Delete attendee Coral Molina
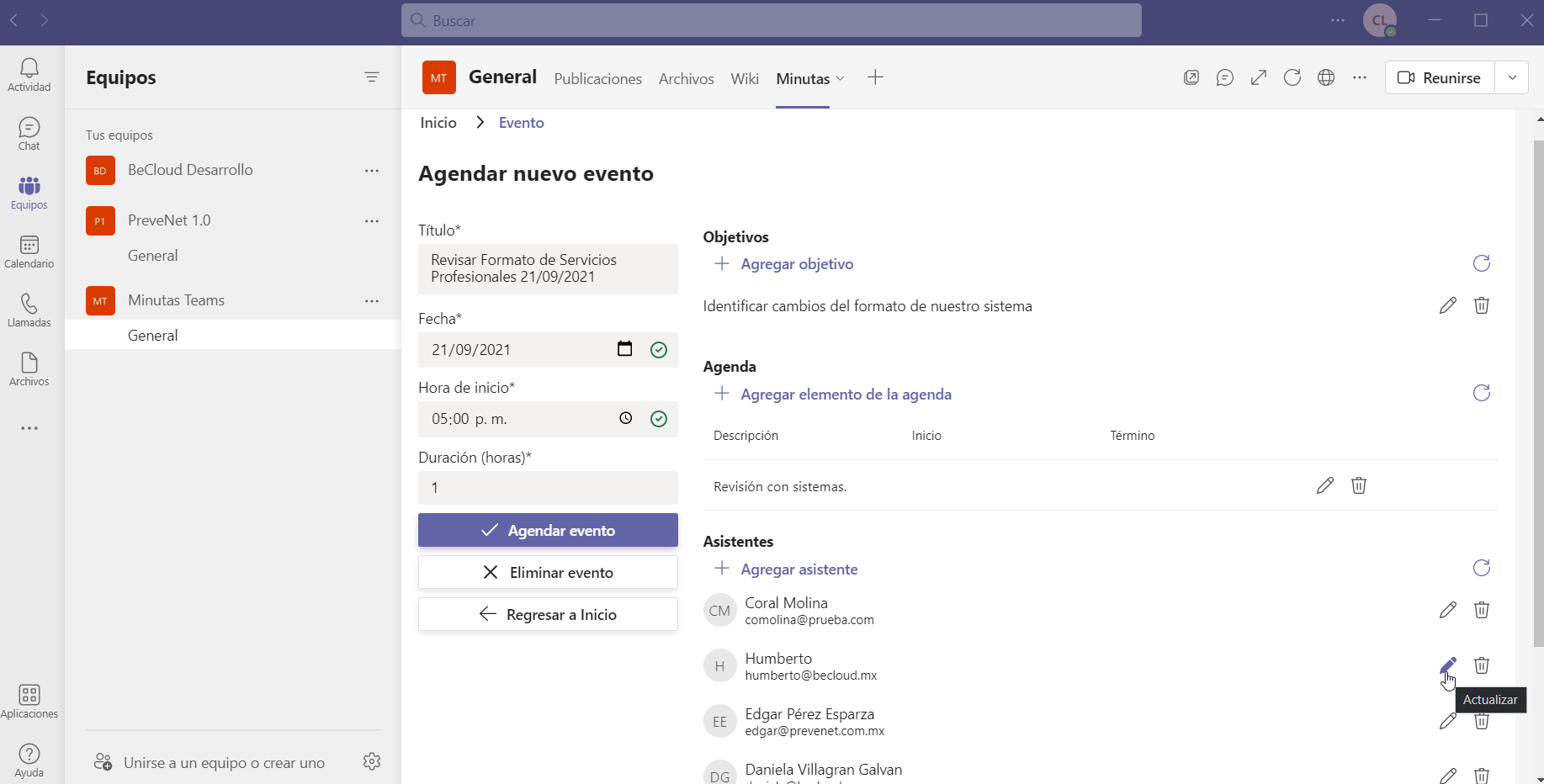The height and width of the screenshot is (784, 1544). click(1482, 610)
